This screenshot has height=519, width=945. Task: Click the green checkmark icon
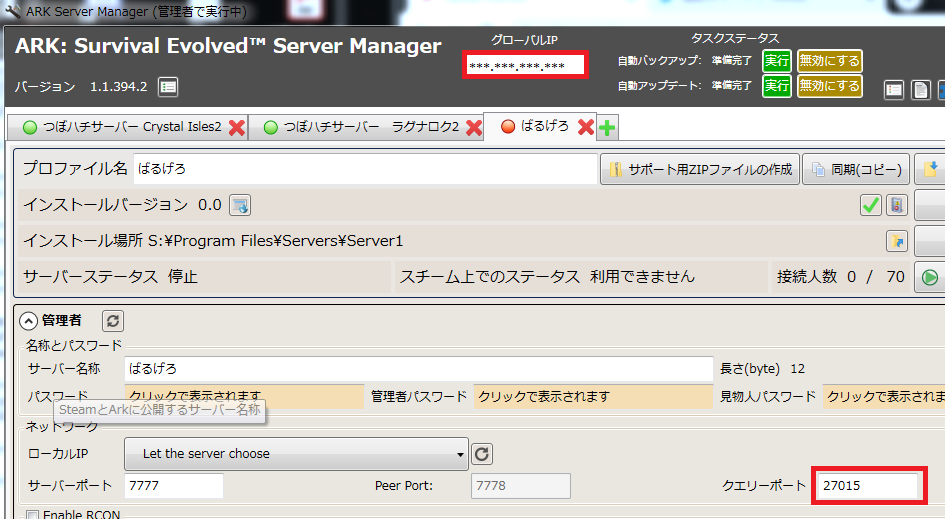(870, 206)
